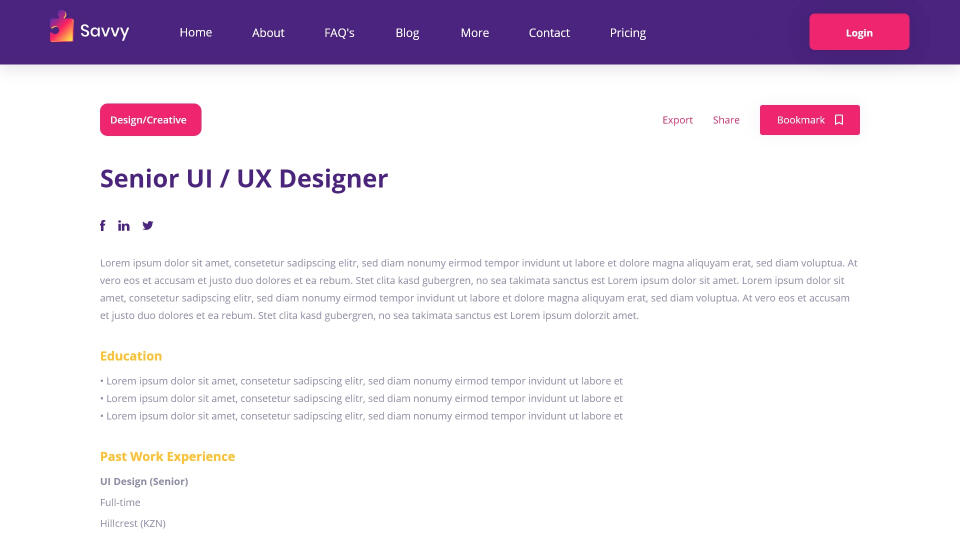Image resolution: width=960 pixels, height=540 pixels.
Task: Share via the LinkedIn icon
Action: [x=124, y=226]
